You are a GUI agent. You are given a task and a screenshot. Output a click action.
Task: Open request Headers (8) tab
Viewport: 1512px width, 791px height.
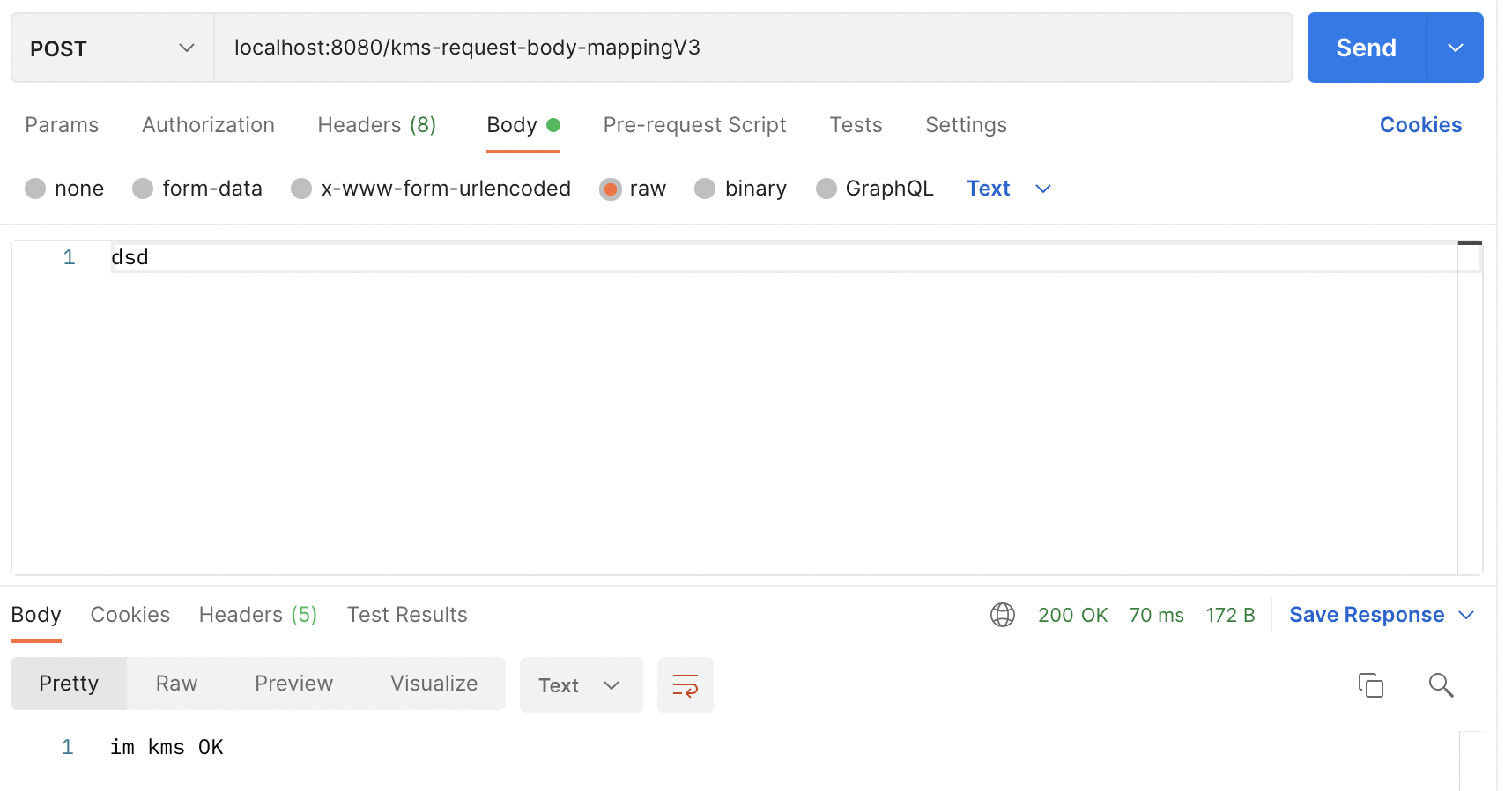(377, 125)
